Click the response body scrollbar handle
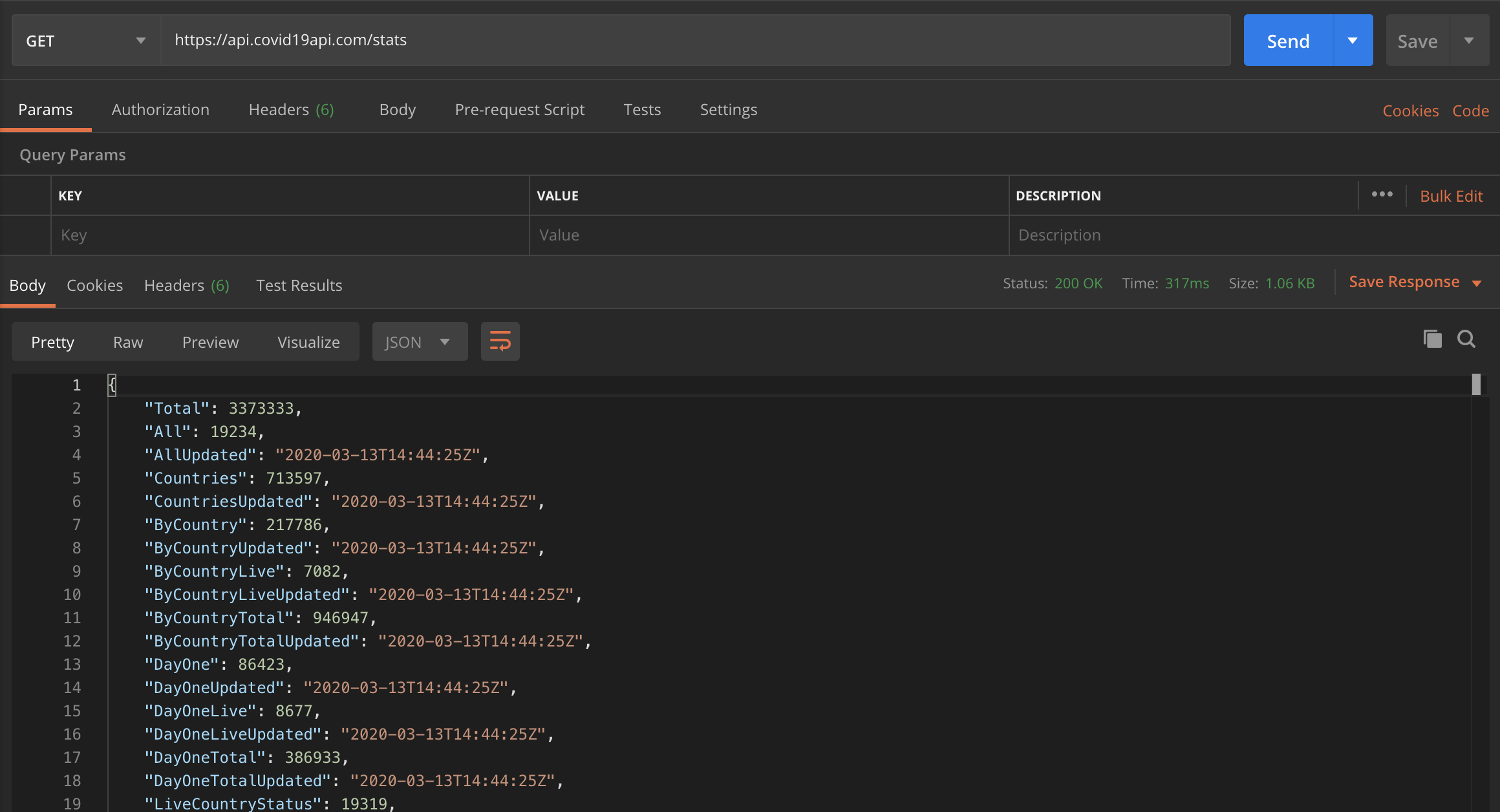Screen dimensions: 1500x812 (1476, 385)
